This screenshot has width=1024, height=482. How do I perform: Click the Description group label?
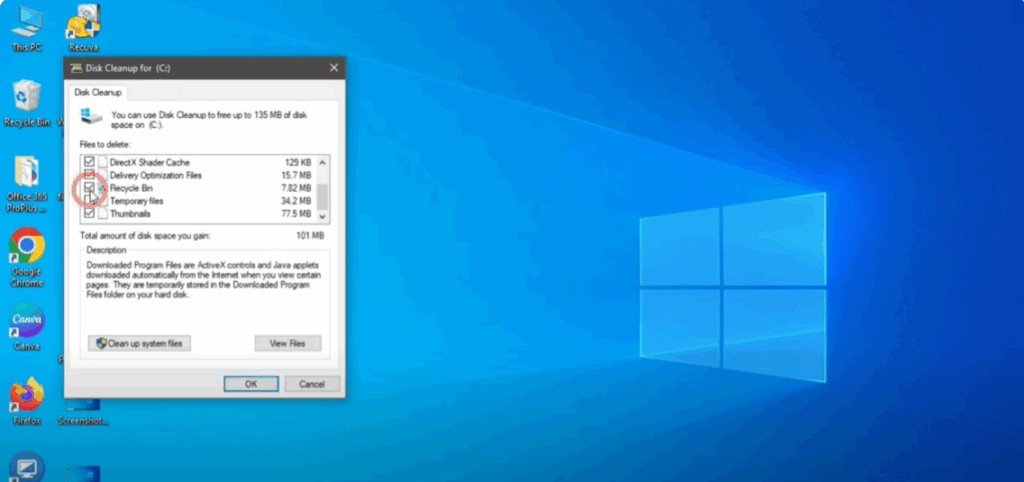tap(106, 251)
